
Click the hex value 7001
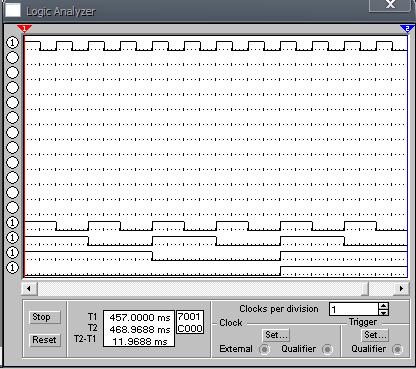[189, 316]
